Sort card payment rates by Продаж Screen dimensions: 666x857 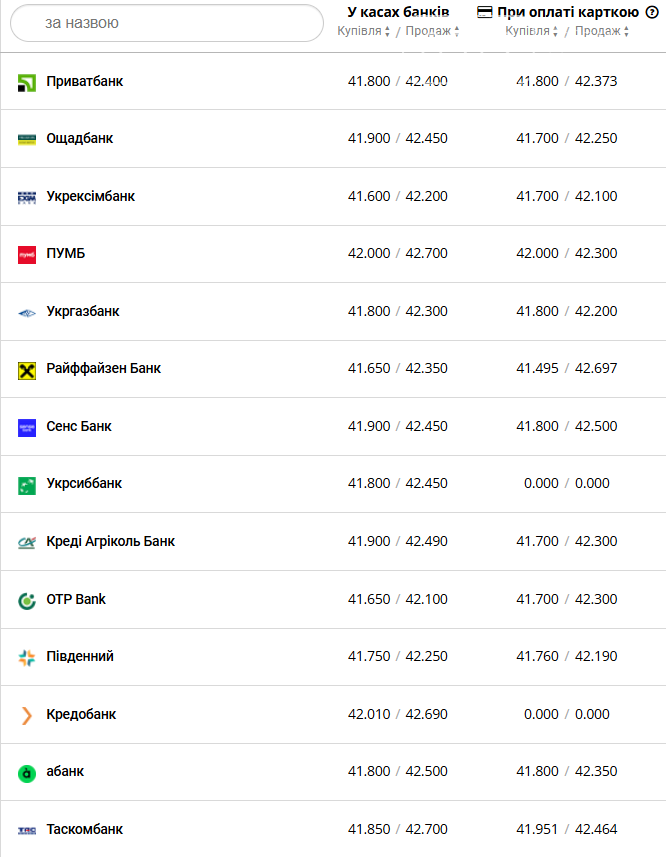point(602,31)
